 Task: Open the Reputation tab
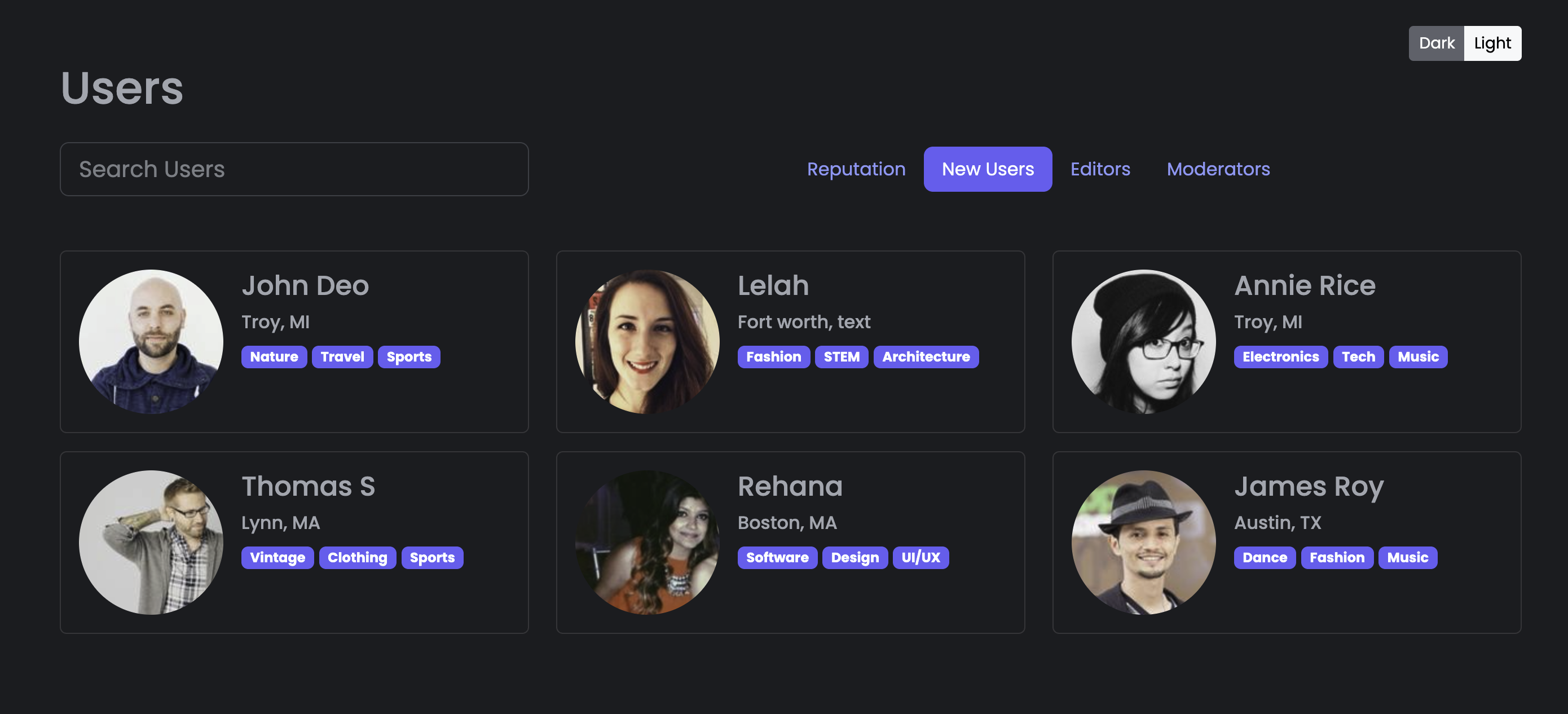coord(856,169)
